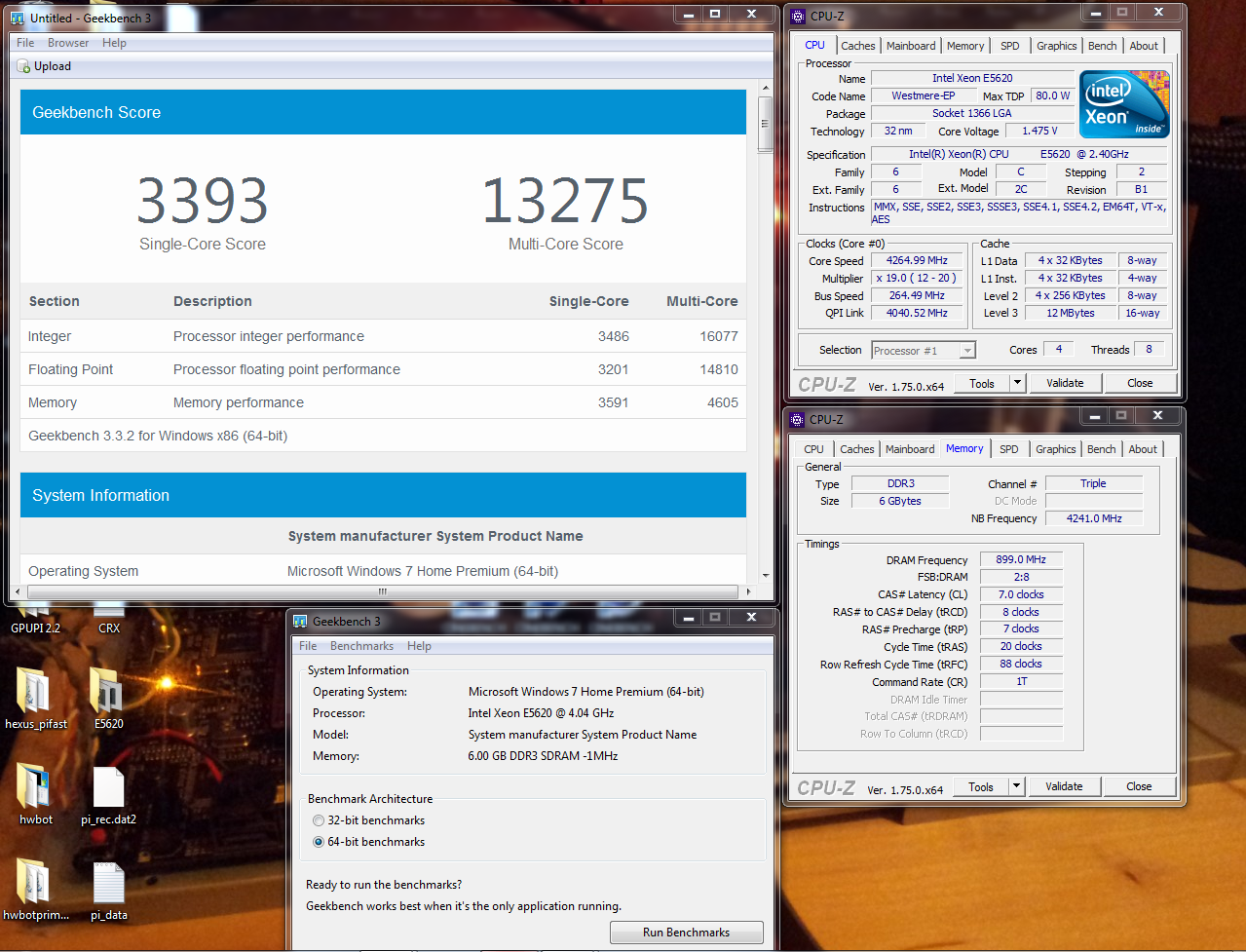Click vertical scrollbar thumb in Geekbench results
Viewport: 1246px width, 952px height.
766,125
